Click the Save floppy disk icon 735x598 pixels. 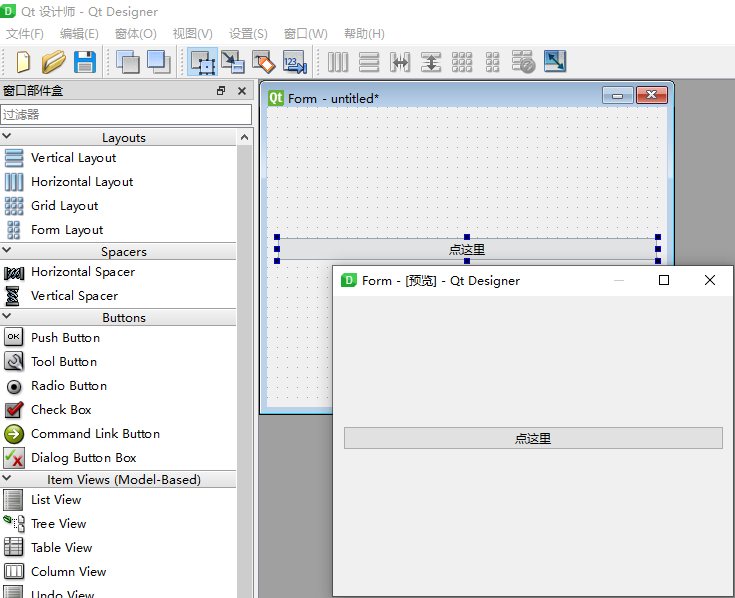85,62
